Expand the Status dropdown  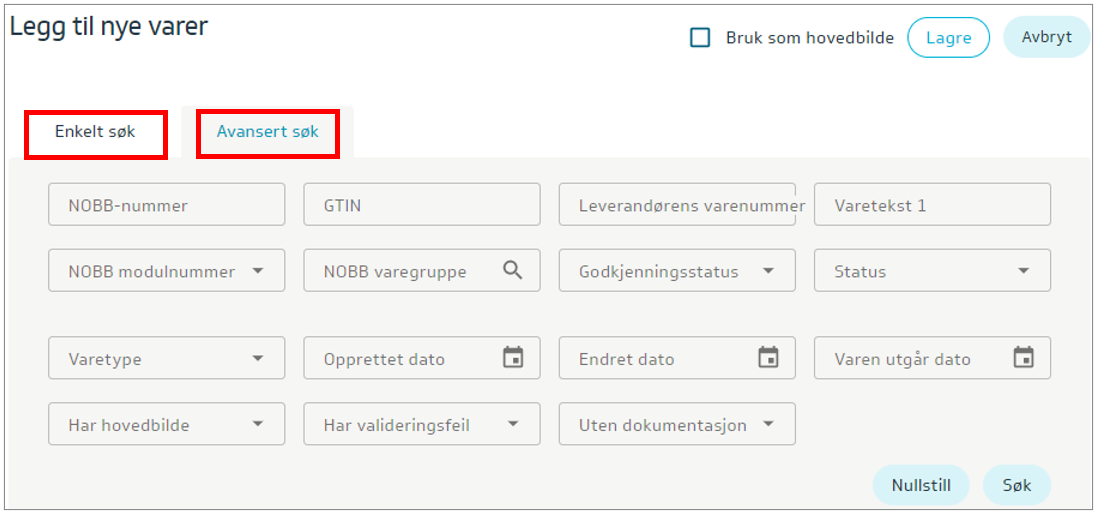click(1023, 271)
